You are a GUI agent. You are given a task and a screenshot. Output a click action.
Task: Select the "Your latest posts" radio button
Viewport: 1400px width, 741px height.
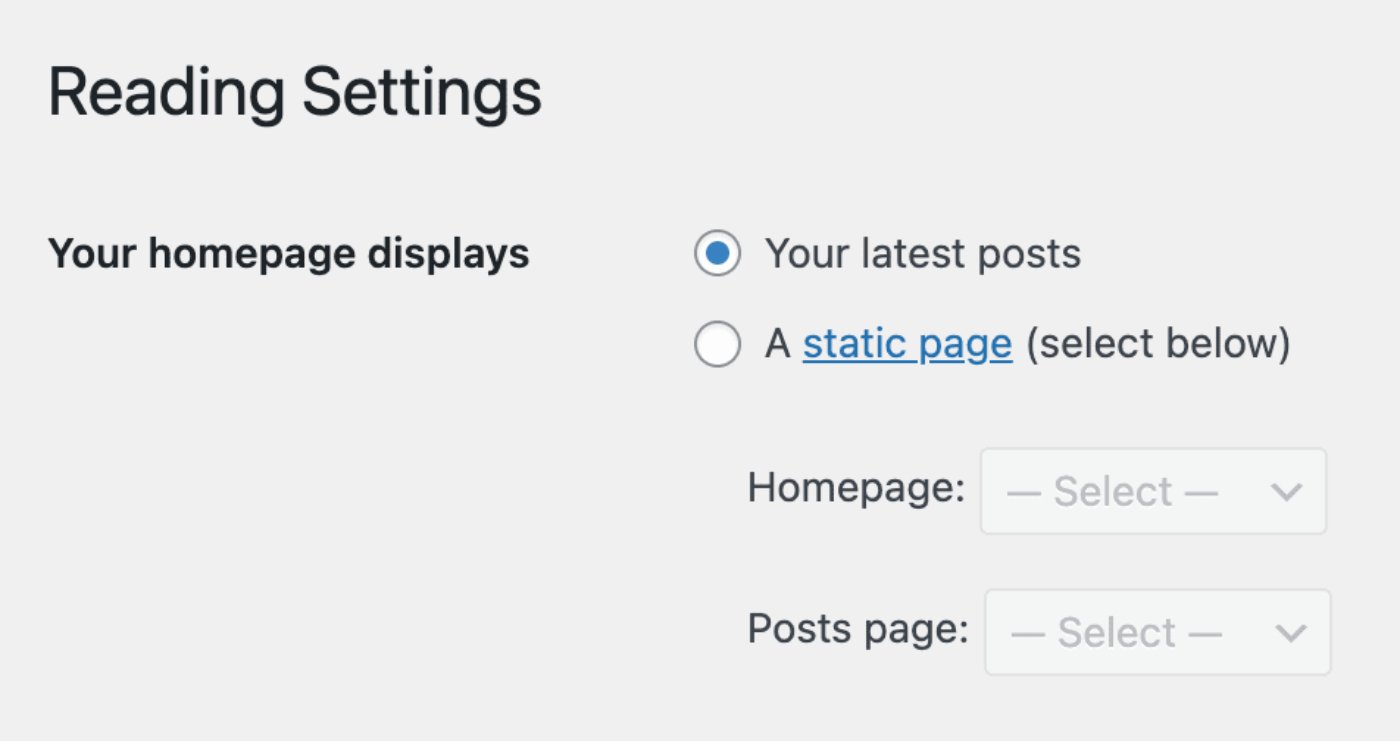[717, 254]
